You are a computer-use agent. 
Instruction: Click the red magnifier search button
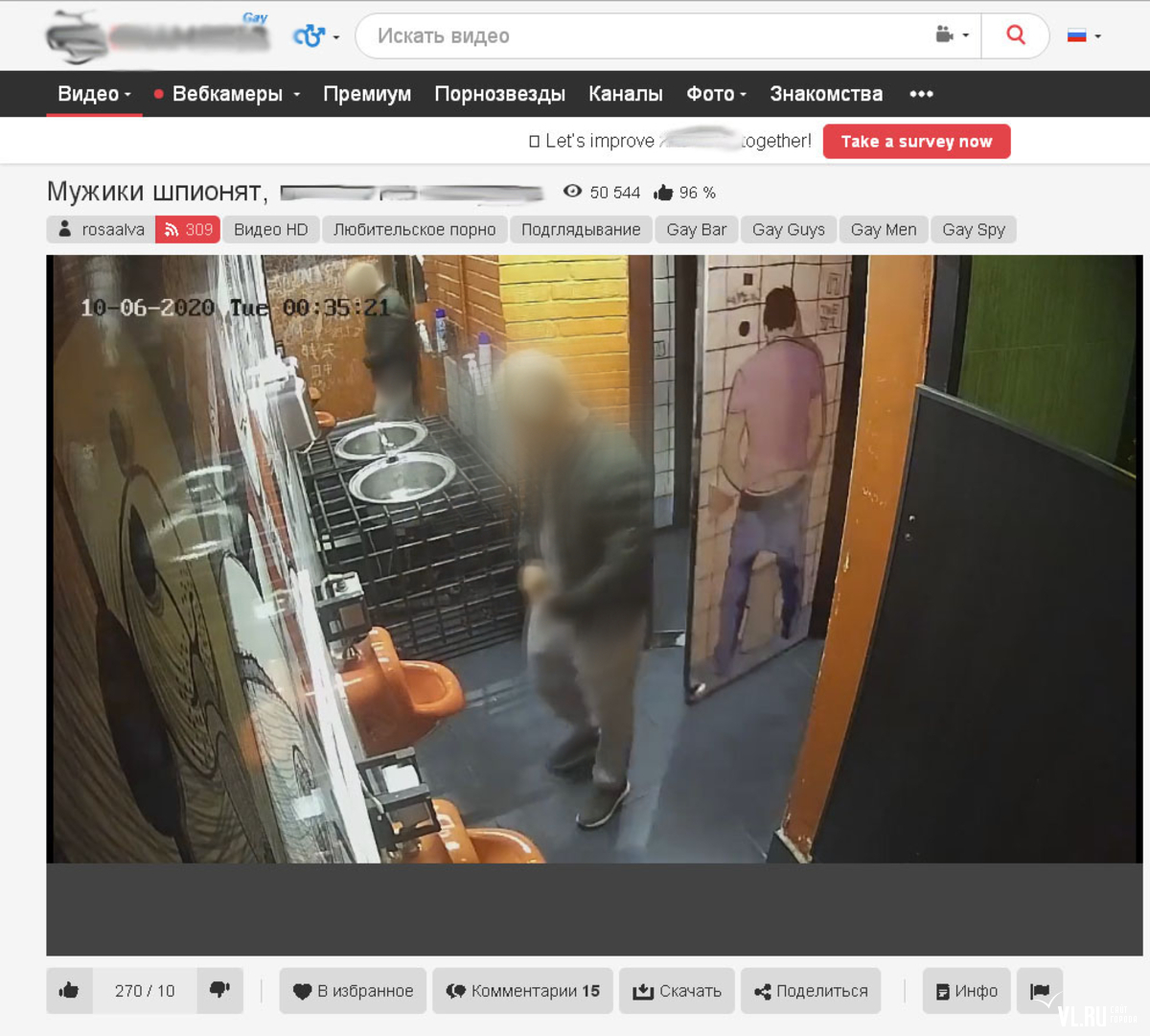coord(1015,36)
